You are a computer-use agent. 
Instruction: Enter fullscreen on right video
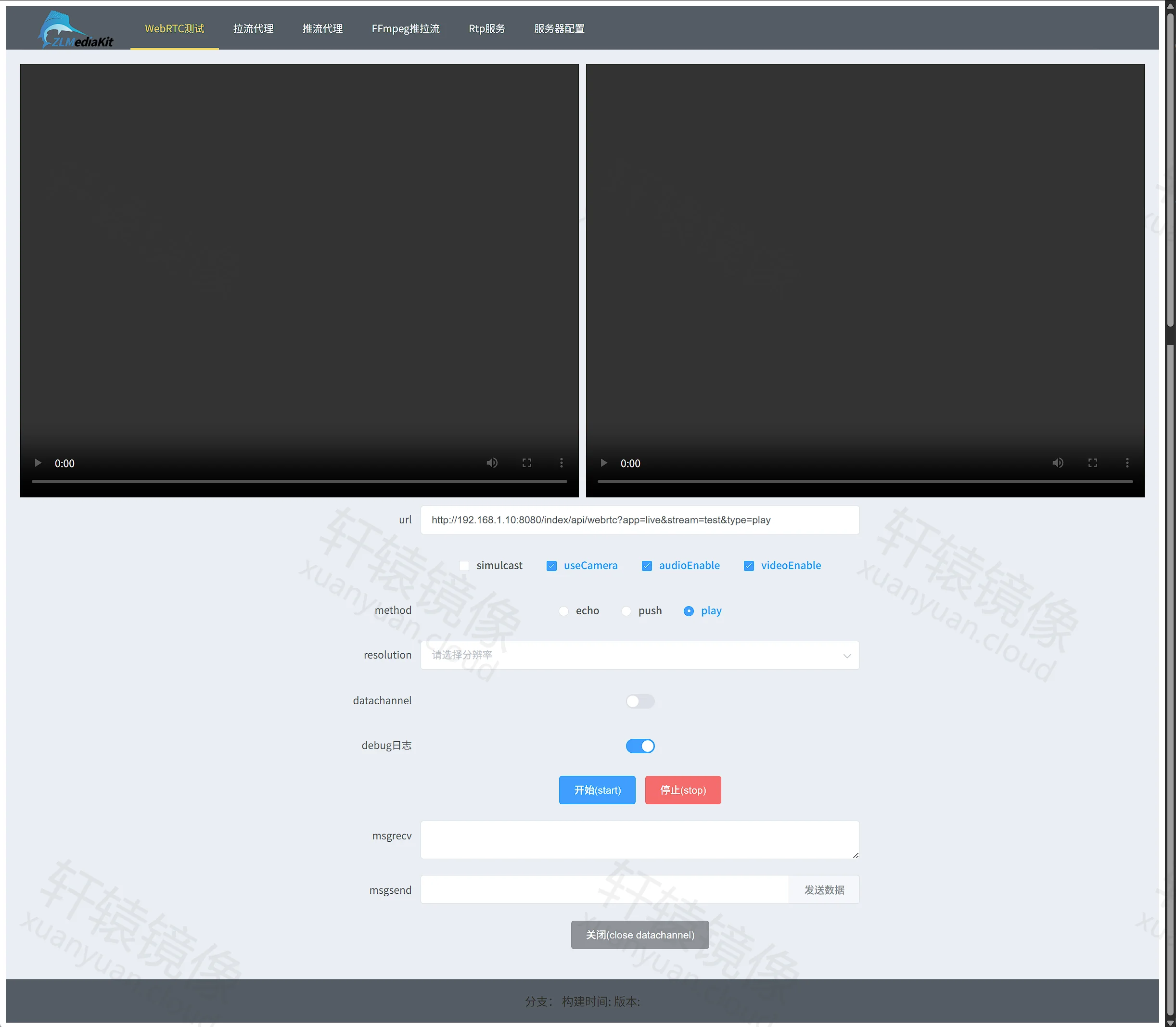[x=1093, y=463]
